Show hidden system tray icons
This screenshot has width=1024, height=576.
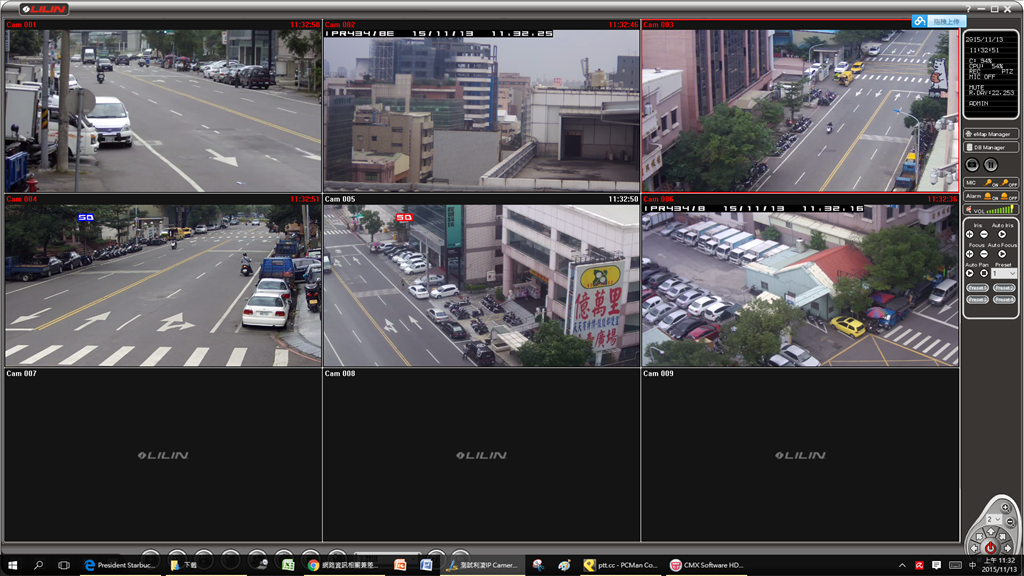click(903, 565)
